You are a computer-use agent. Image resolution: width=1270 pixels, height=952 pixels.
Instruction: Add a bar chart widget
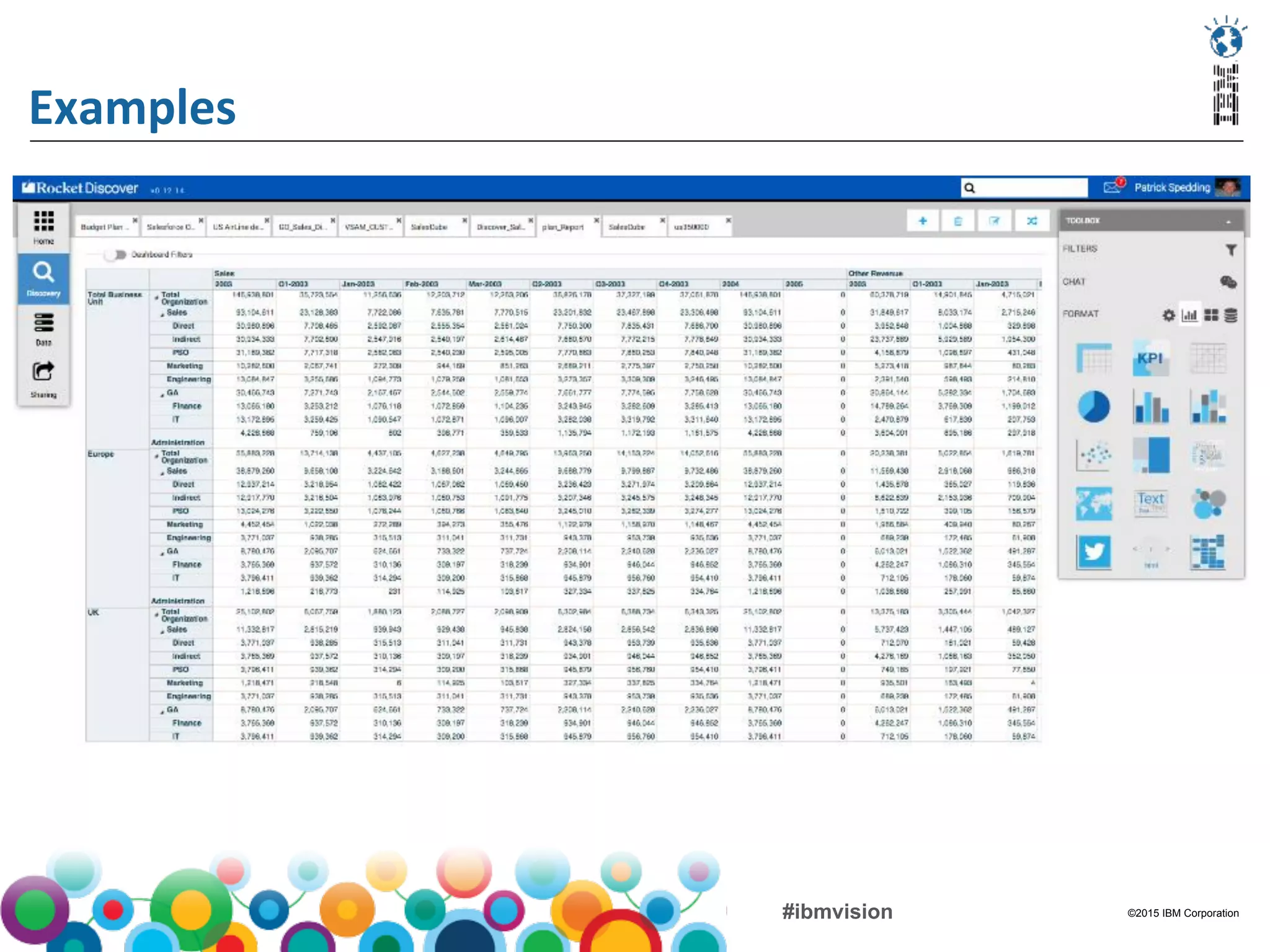1151,407
